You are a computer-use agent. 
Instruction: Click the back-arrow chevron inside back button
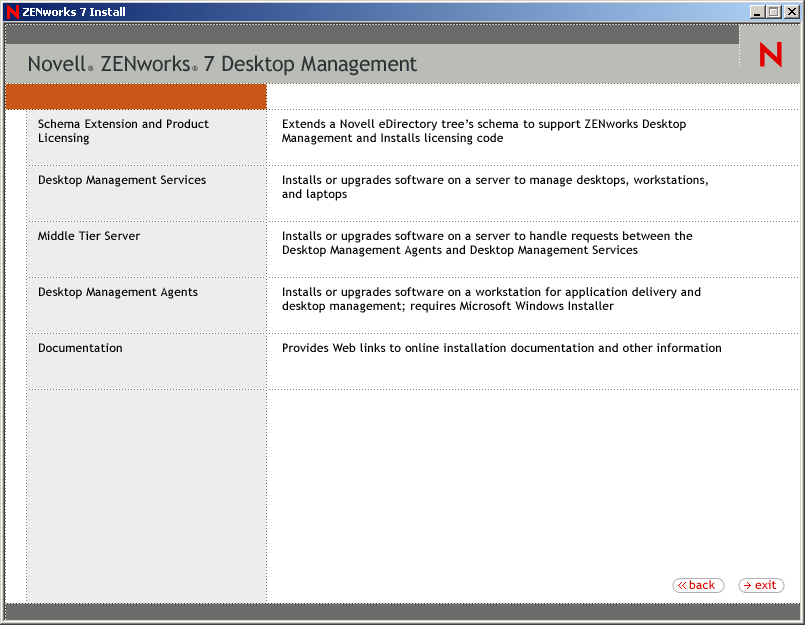click(x=683, y=585)
